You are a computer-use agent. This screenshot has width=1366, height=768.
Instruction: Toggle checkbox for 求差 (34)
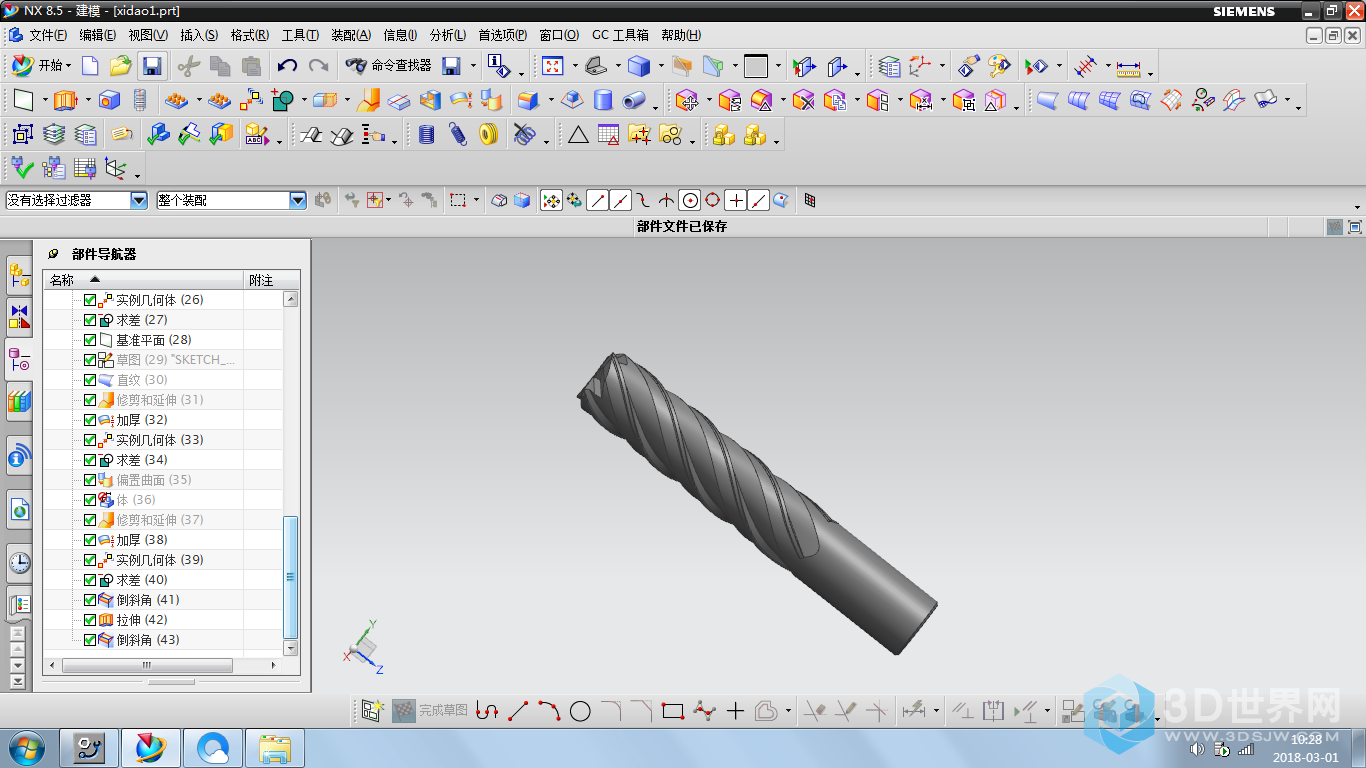click(90, 460)
